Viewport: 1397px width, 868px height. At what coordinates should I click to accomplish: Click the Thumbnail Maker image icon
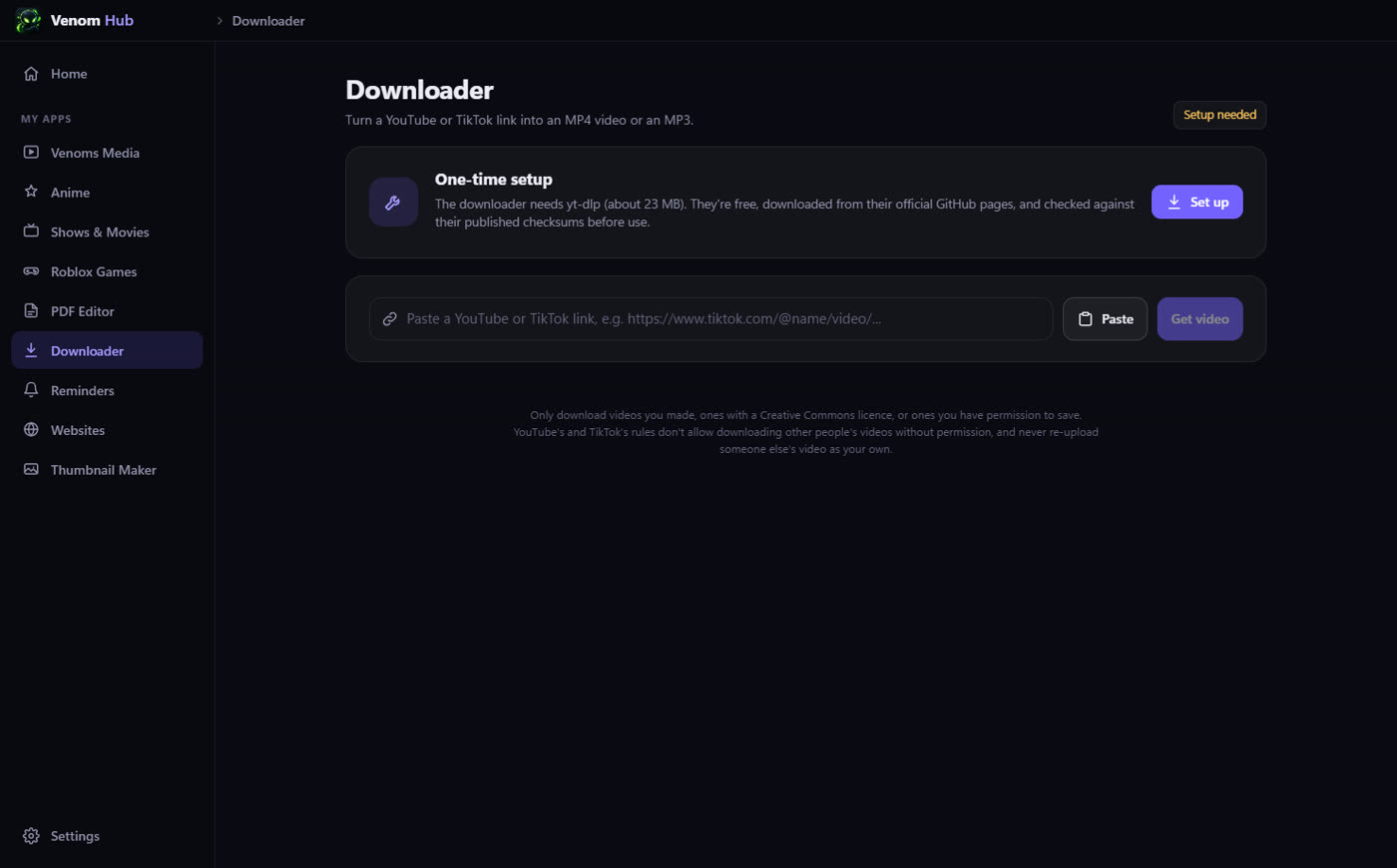point(31,470)
